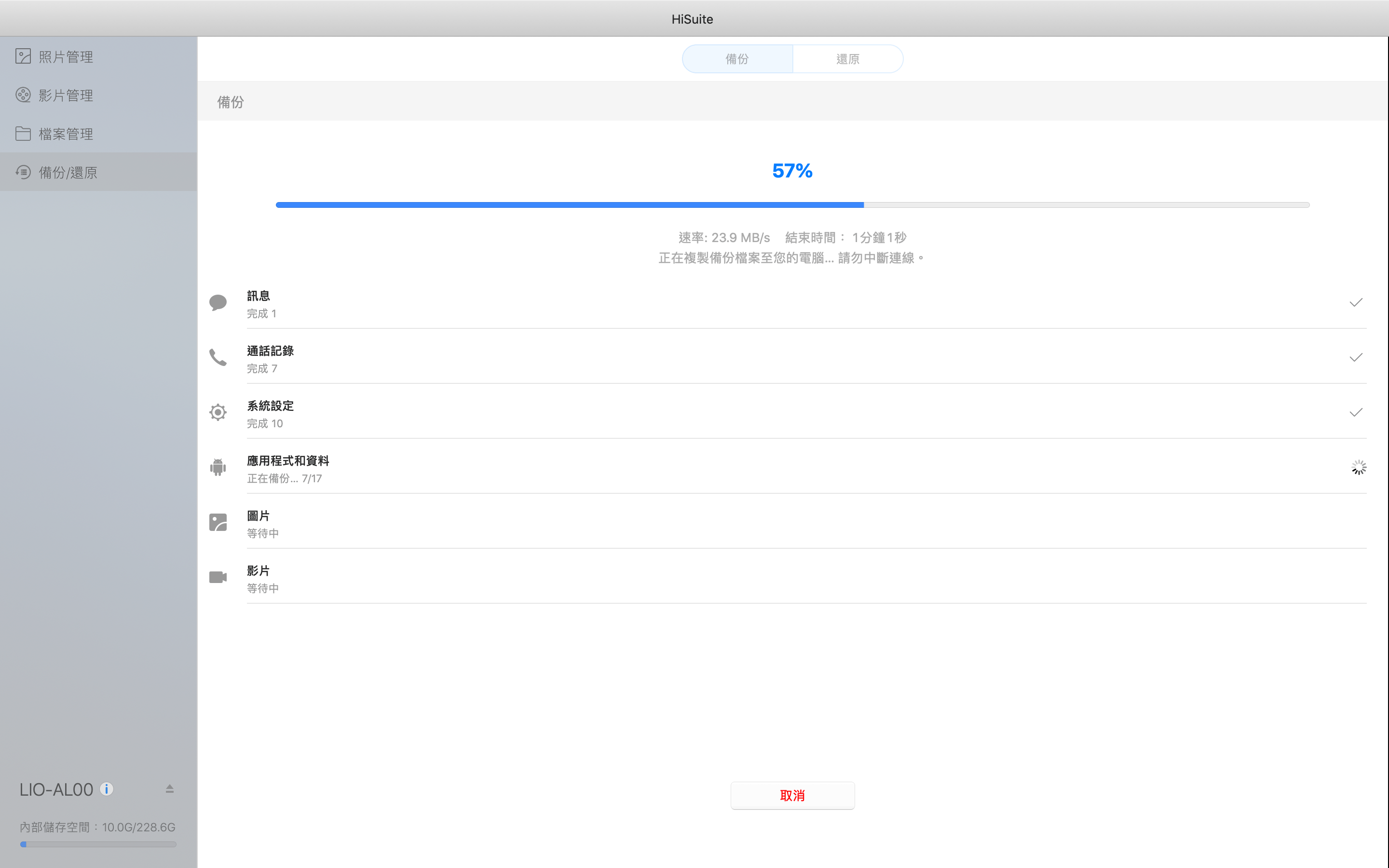Click the 應用程式和資料 row title
Image resolution: width=1389 pixels, height=868 pixels.
click(x=288, y=461)
